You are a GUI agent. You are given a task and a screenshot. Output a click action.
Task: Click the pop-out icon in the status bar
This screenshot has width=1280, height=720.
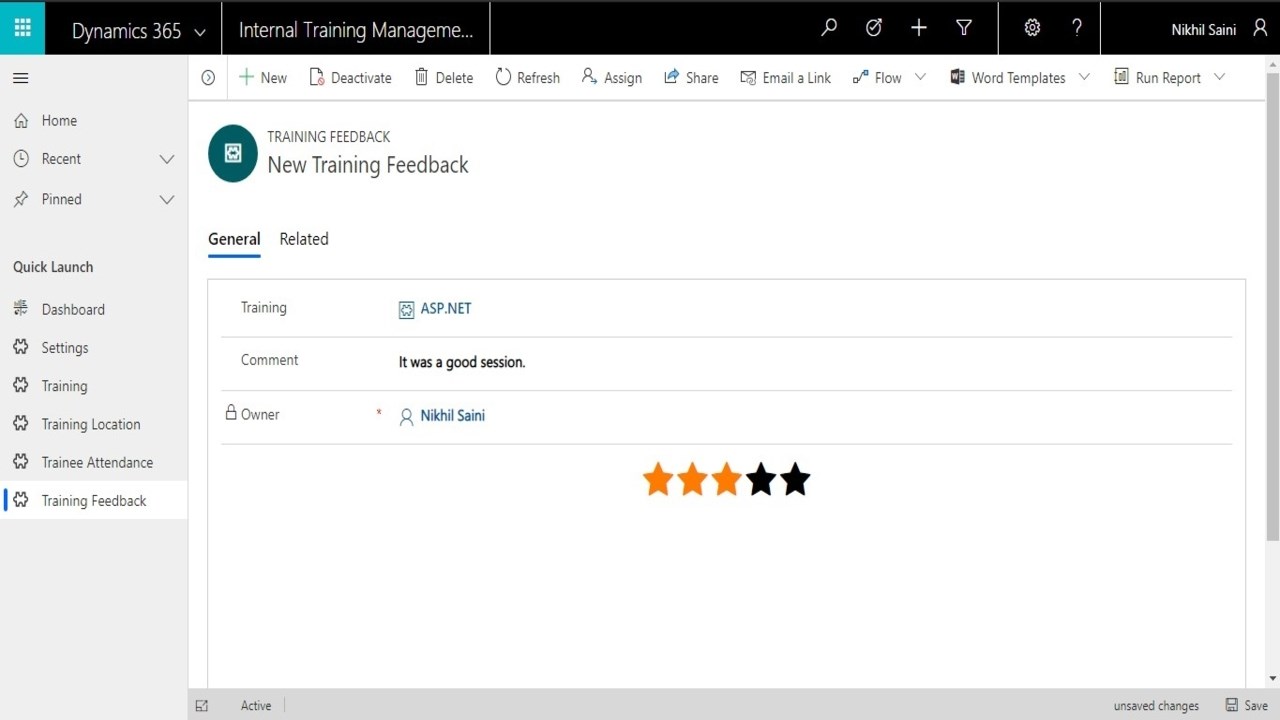click(x=202, y=706)
